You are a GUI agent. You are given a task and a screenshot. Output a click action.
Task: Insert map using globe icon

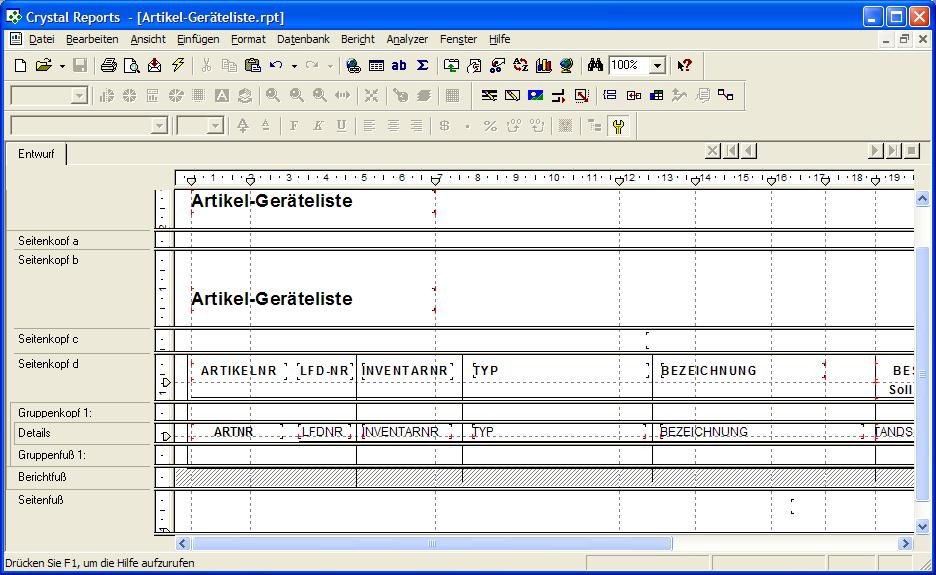point(566,65)
